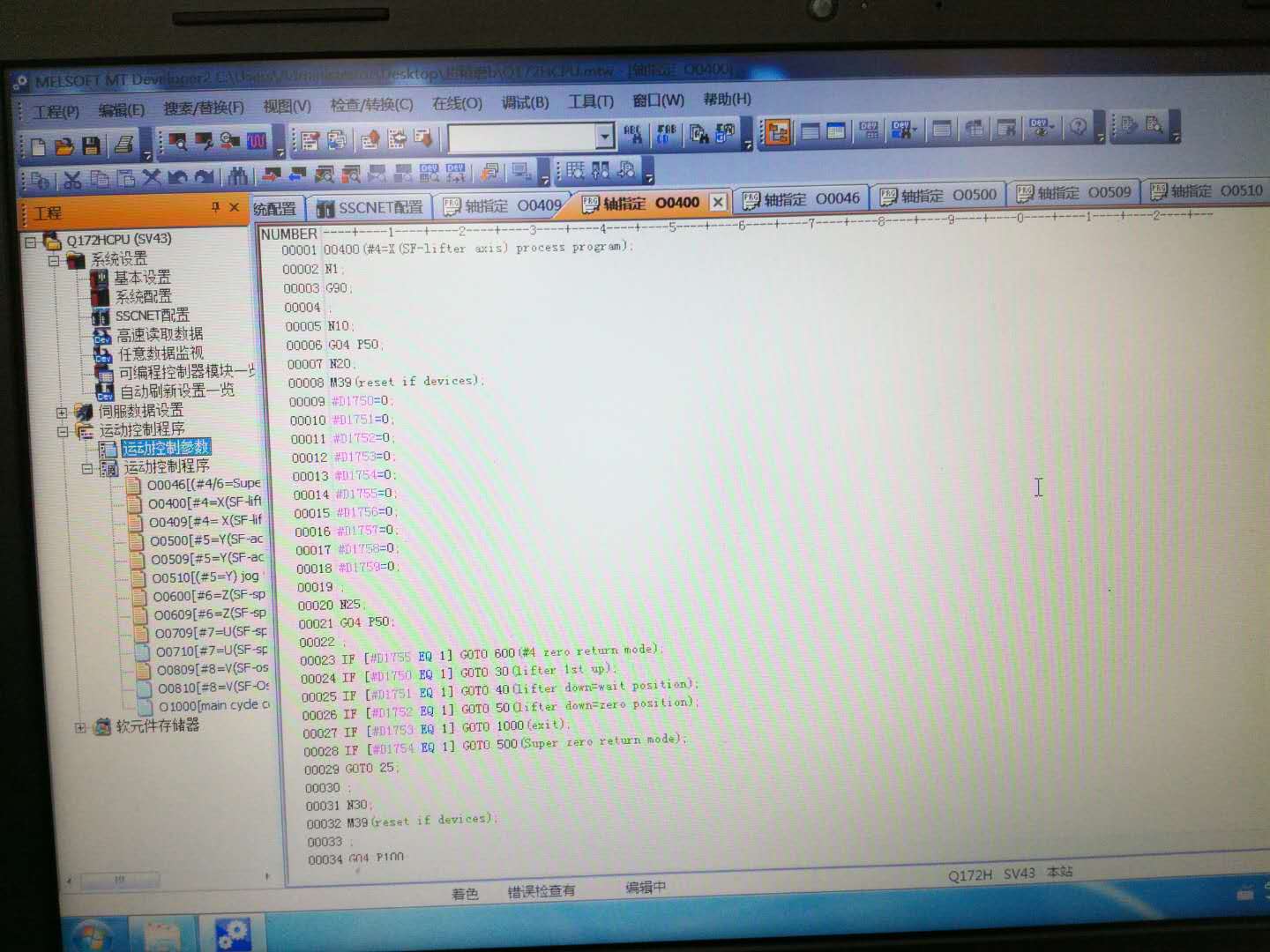Image resolution: width=1270 pixels, height=952 pixels.
Task: Switch to the 轴指定 O0500 tab
Action: point(938,196)
